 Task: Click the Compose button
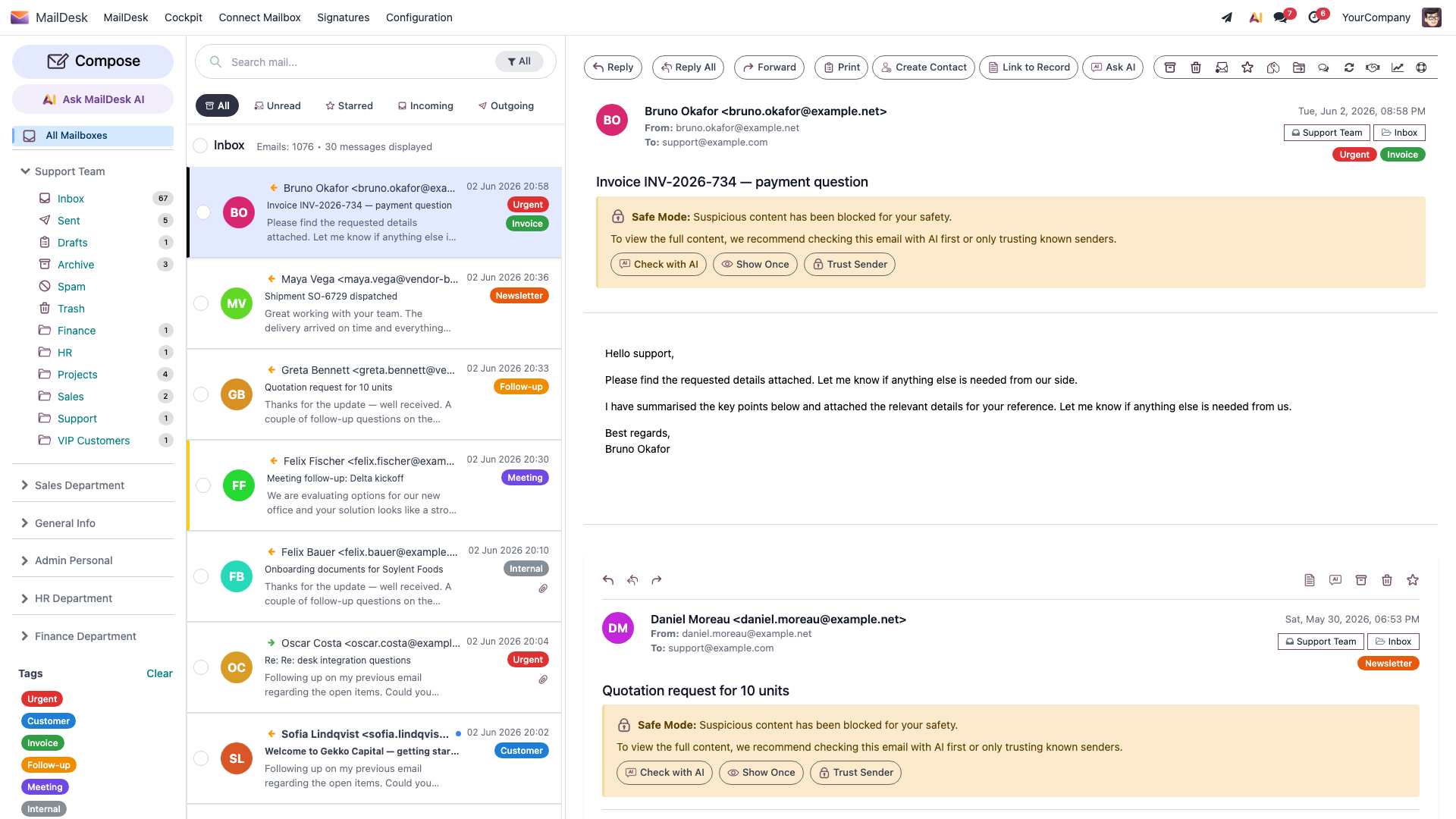(x=93, y=61)
